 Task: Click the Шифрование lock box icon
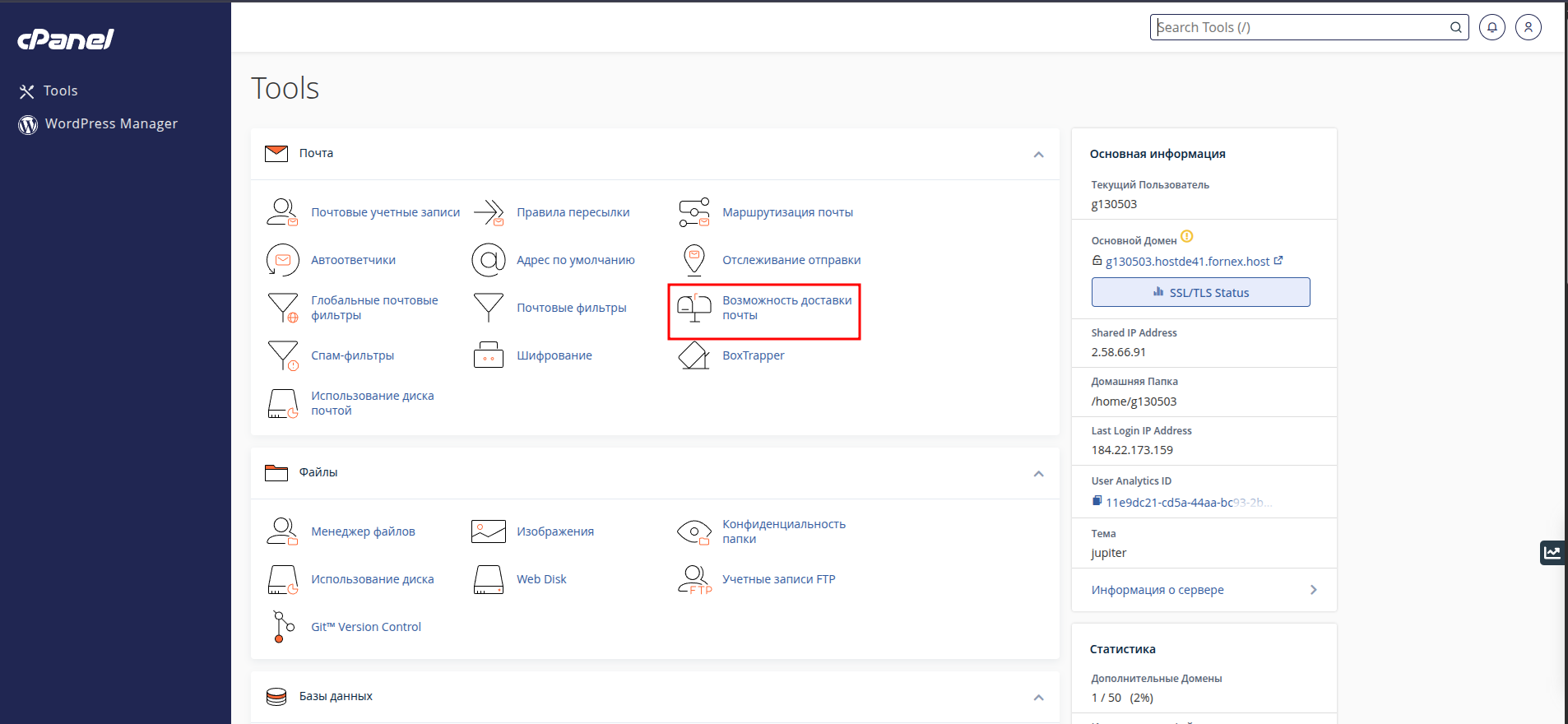[488, 355]
